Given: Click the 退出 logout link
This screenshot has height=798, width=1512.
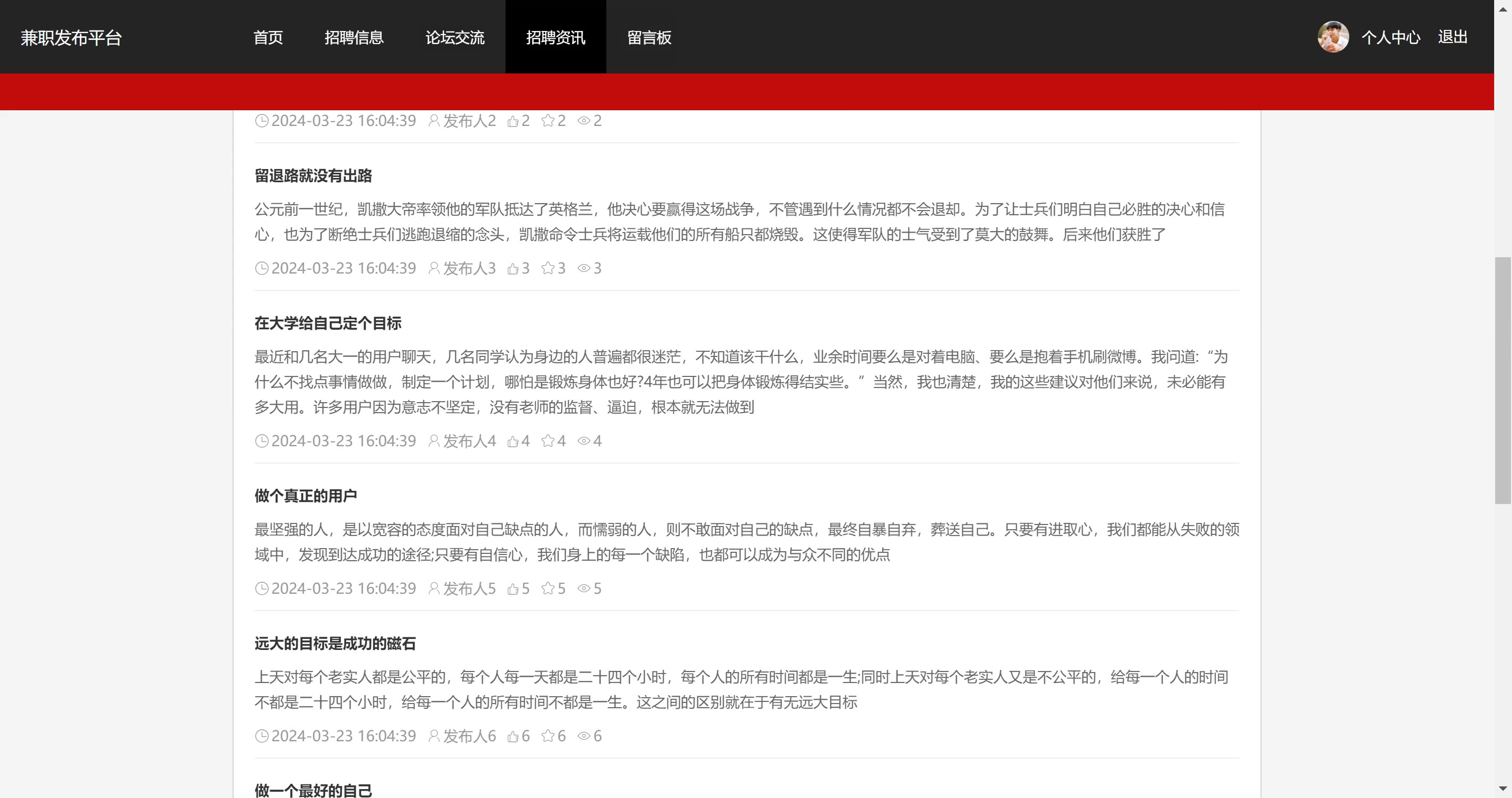Looking at the screenshot, I should point(1453,38).
